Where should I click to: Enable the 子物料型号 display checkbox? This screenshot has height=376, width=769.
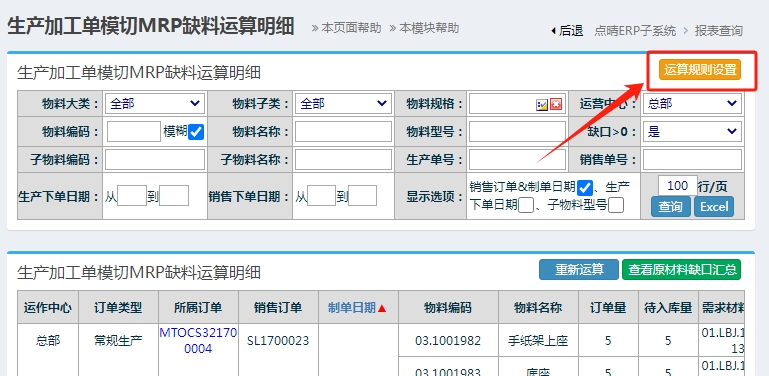(616, 205)
